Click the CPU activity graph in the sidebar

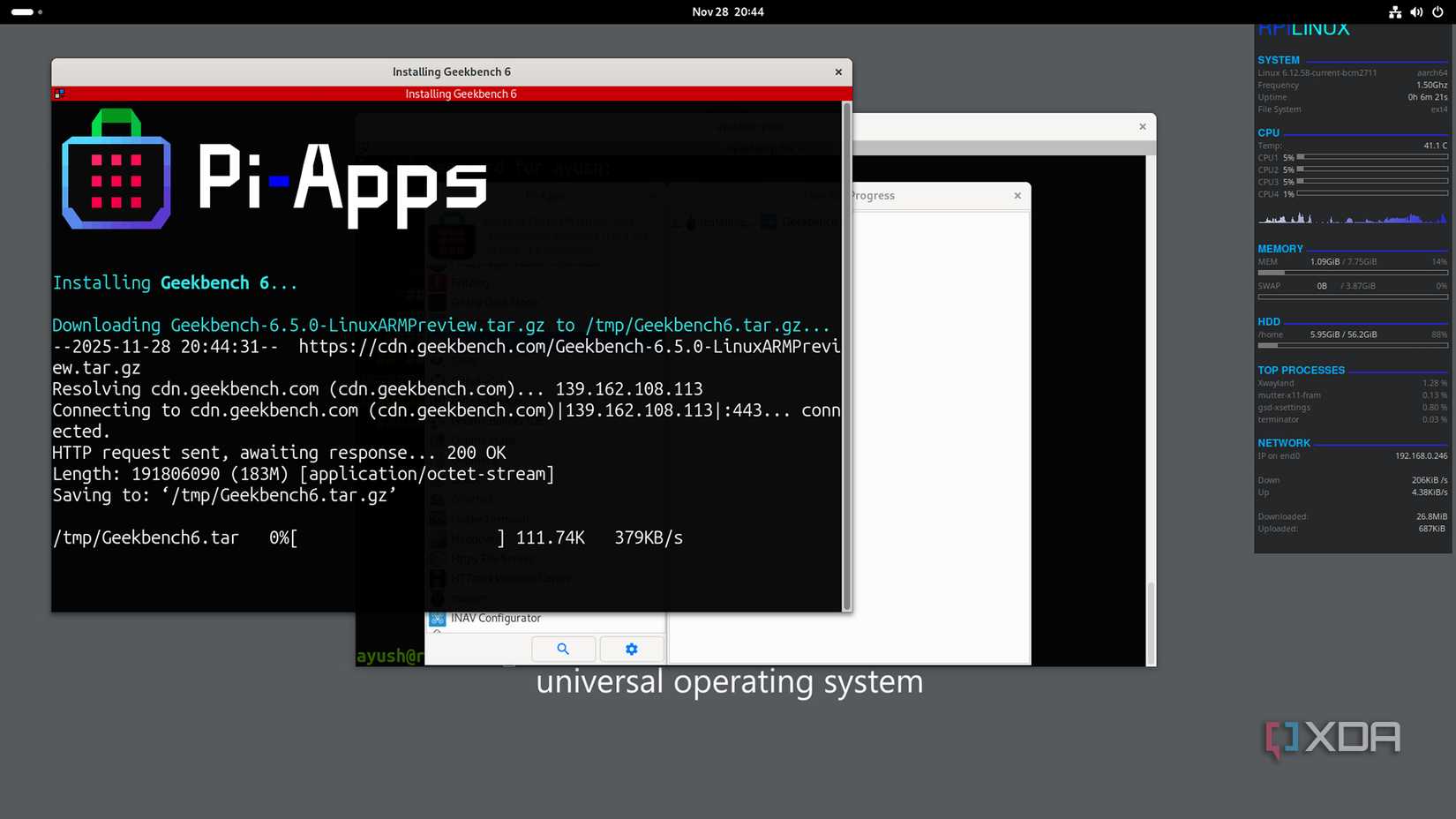(1353, 218)
